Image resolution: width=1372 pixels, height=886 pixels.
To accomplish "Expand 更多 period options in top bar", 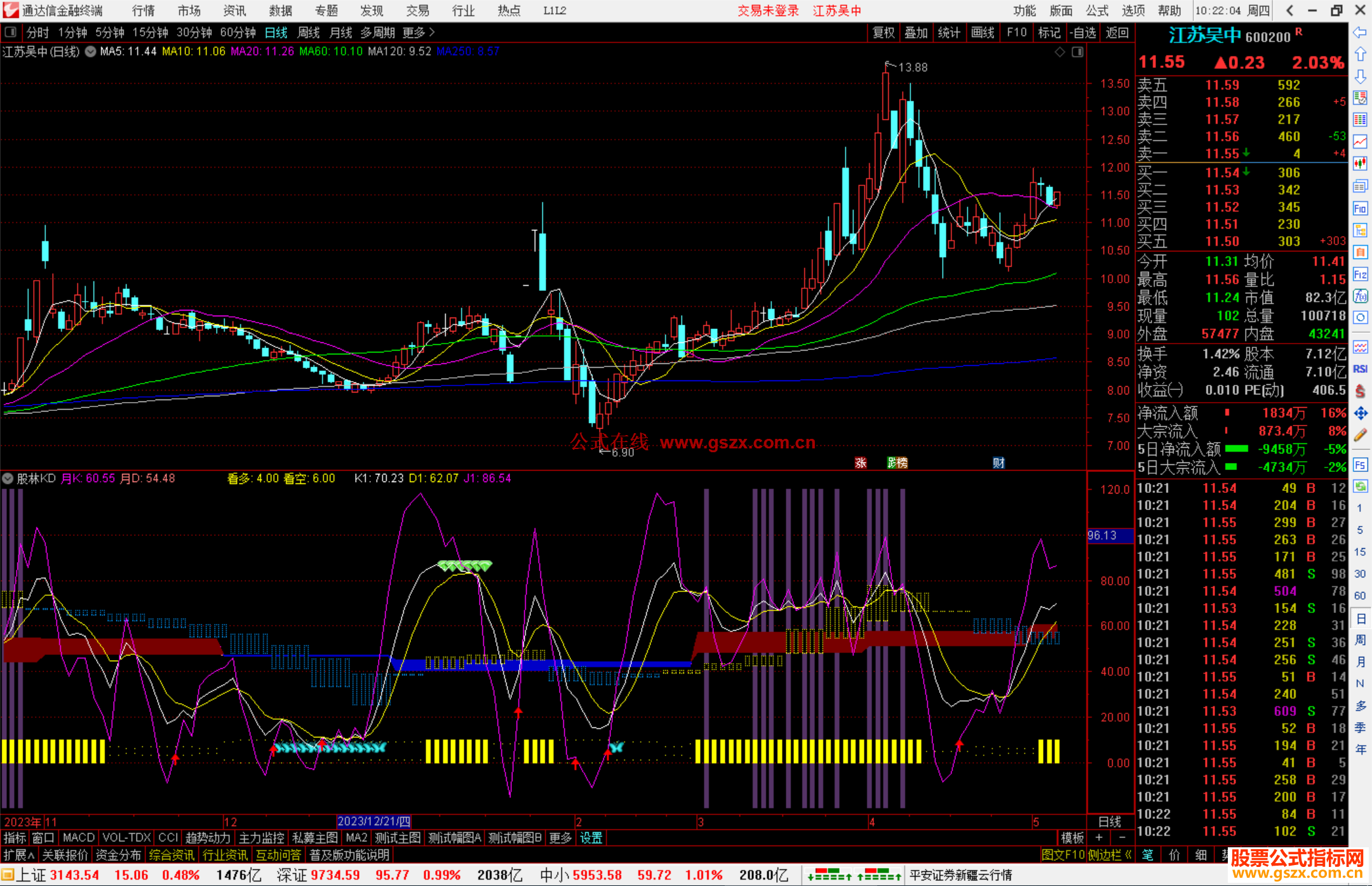I will tap(418, 32).
